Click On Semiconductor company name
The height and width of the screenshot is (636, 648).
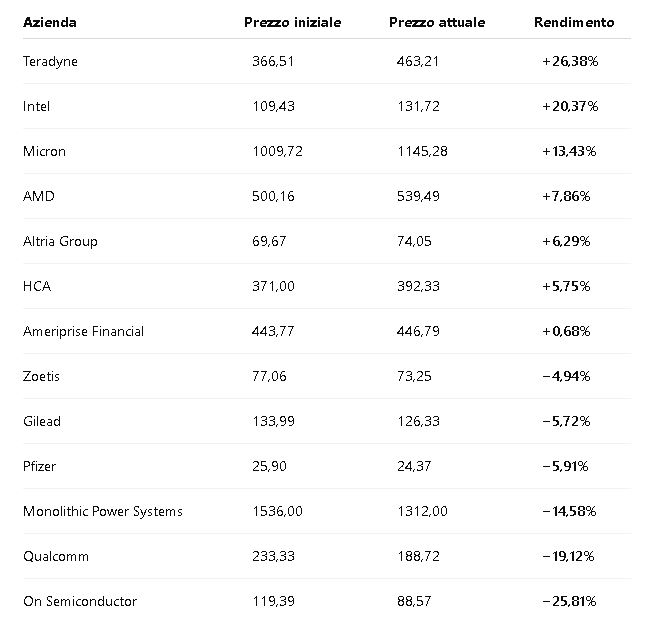(80, 602)
